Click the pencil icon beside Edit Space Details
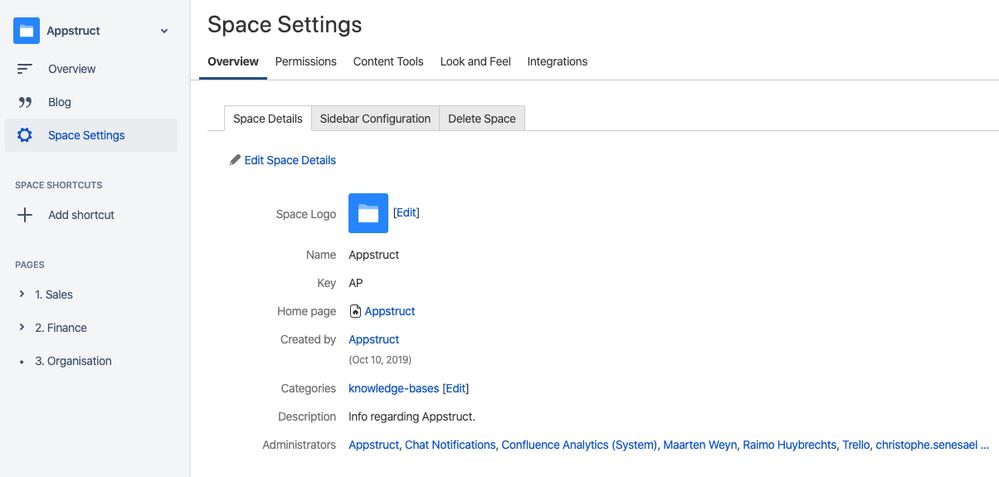This screenshot has width=999, height=477. point(235,160)
